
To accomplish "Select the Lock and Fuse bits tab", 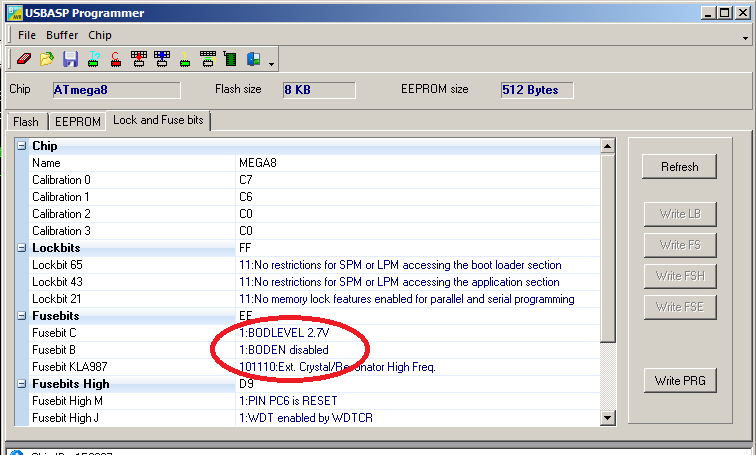I will (x=158, y=120).
